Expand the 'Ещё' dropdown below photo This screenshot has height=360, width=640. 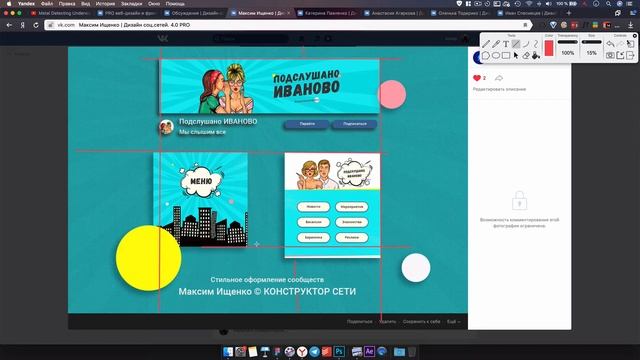point(453,322)
